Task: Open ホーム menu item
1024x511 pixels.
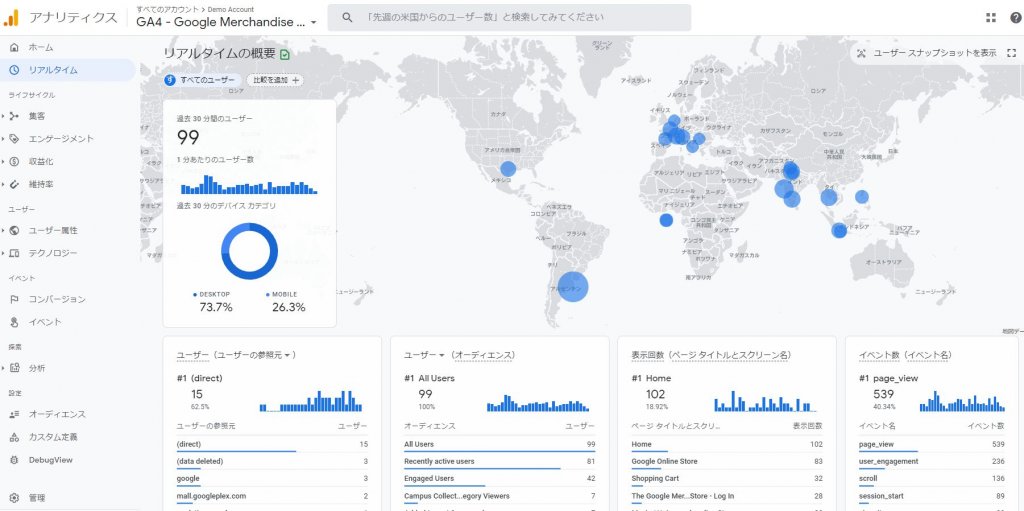Action: click(40, 48)
